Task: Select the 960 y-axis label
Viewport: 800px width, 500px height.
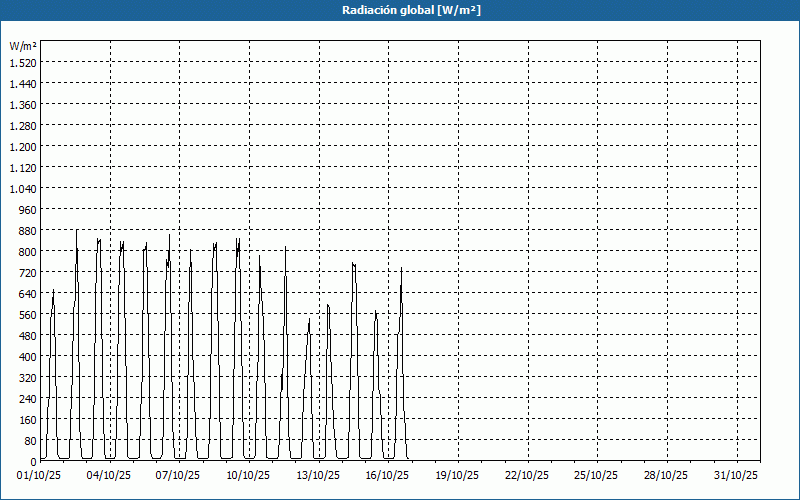Action: (x=26, y=210)
